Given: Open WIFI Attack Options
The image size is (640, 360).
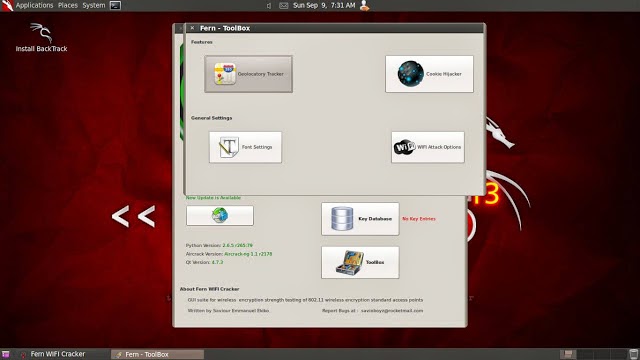Looking at the screenshot, I should (x=428, y=147).
